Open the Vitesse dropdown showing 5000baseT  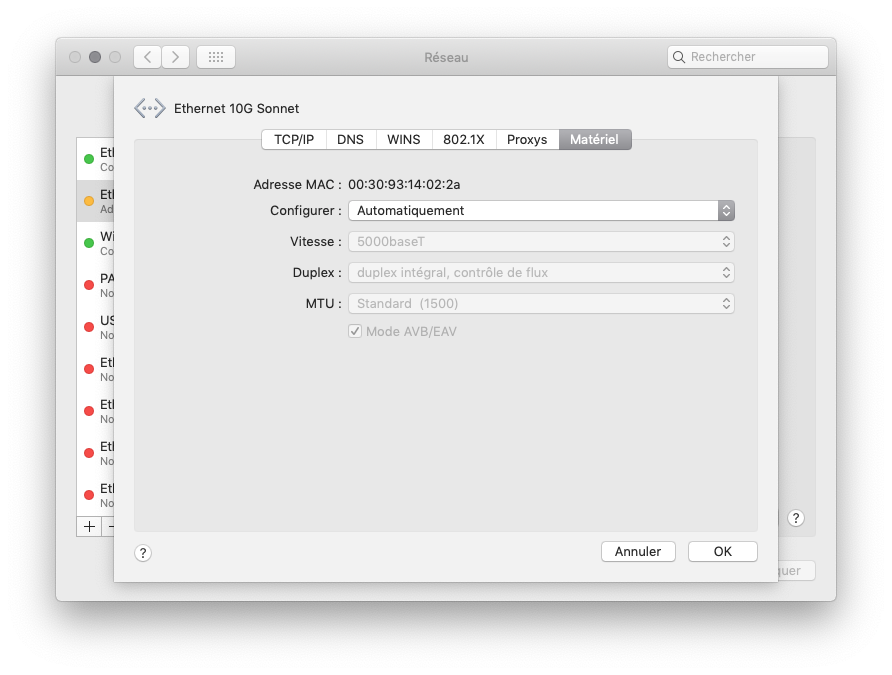click(x=541, y=242)
